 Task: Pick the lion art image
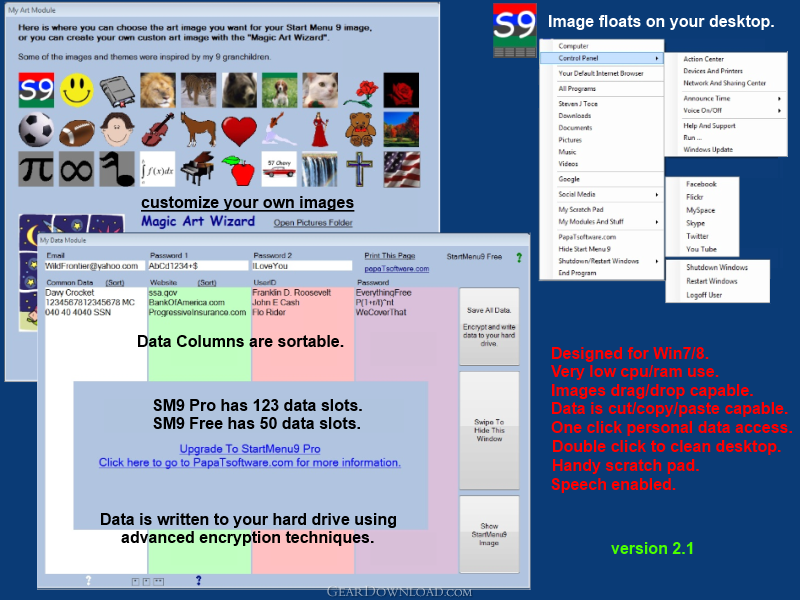(x=158, y=90)
